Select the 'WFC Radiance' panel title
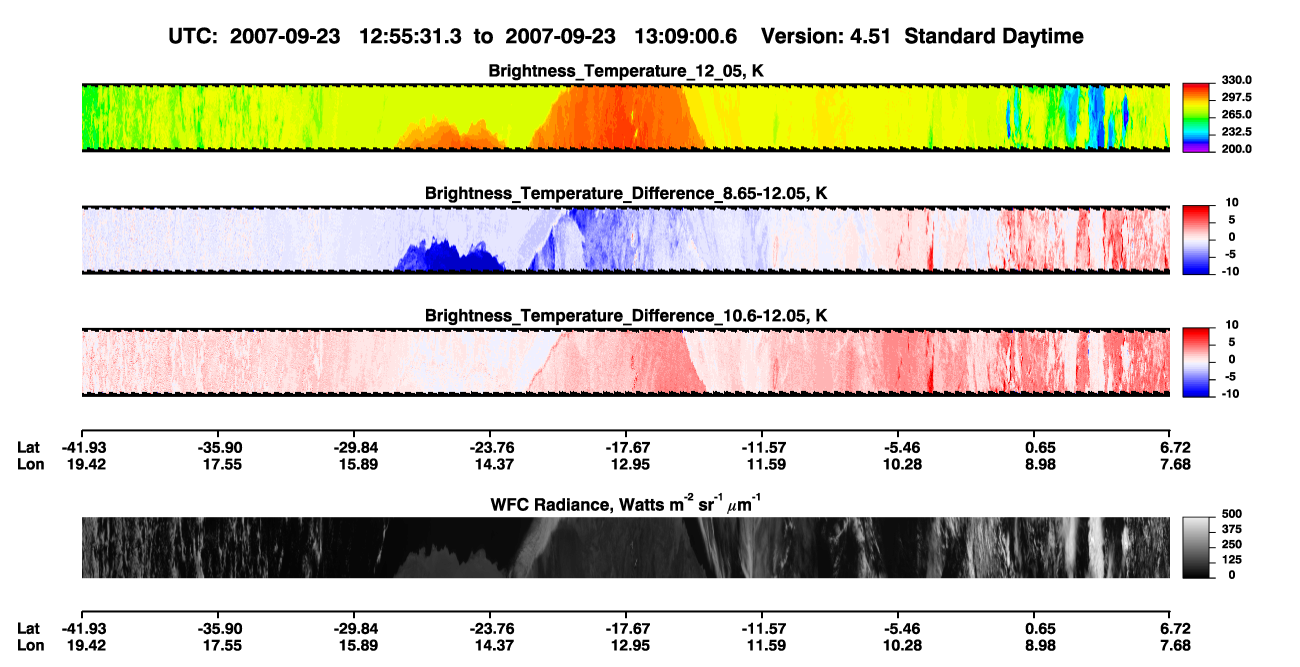Viewport: 1300px width, 667px height. 626,503
